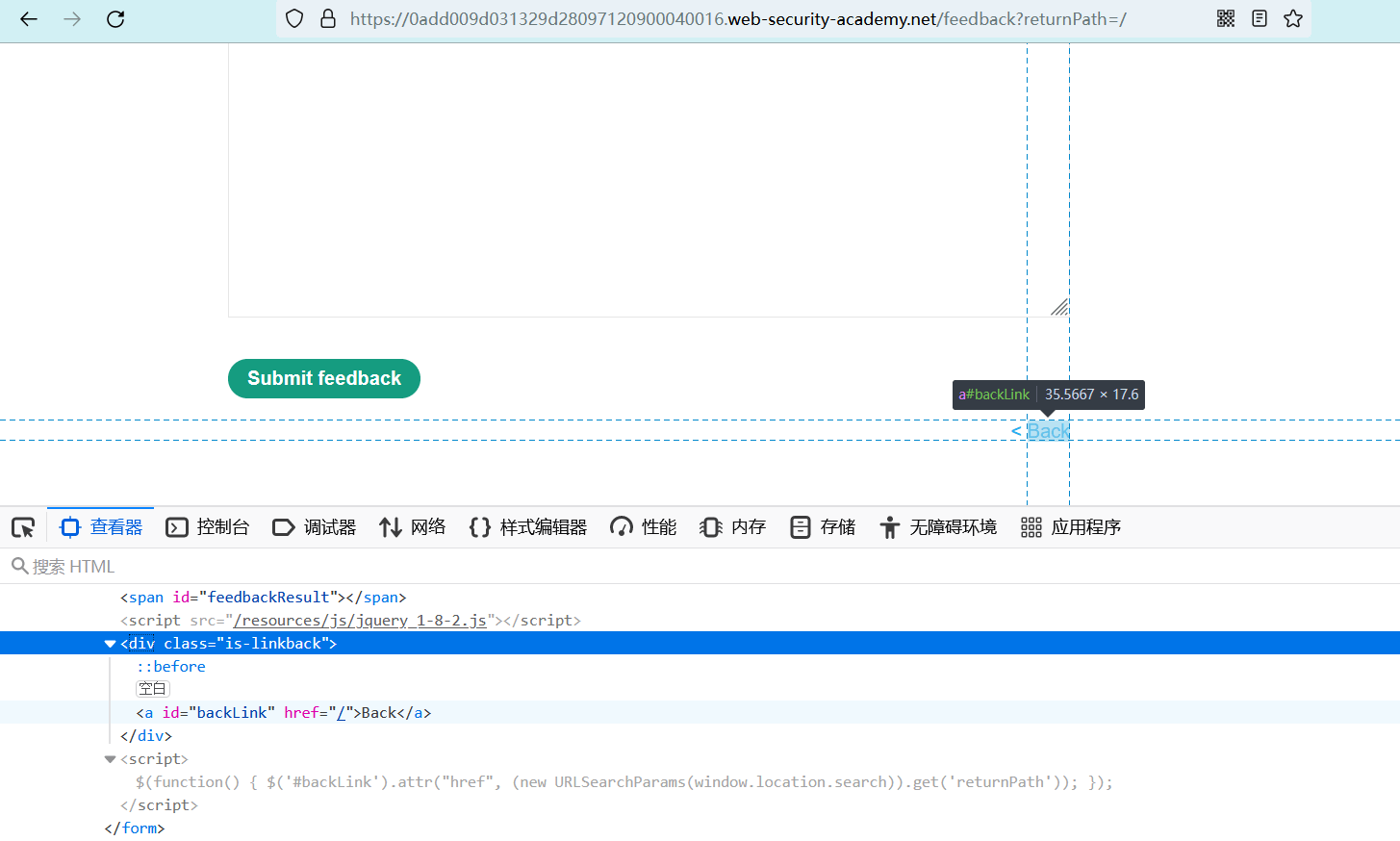Switch to the 样式编辑器 style editor tab
Screen dimensions: 1400x841
tap(528, 527)
